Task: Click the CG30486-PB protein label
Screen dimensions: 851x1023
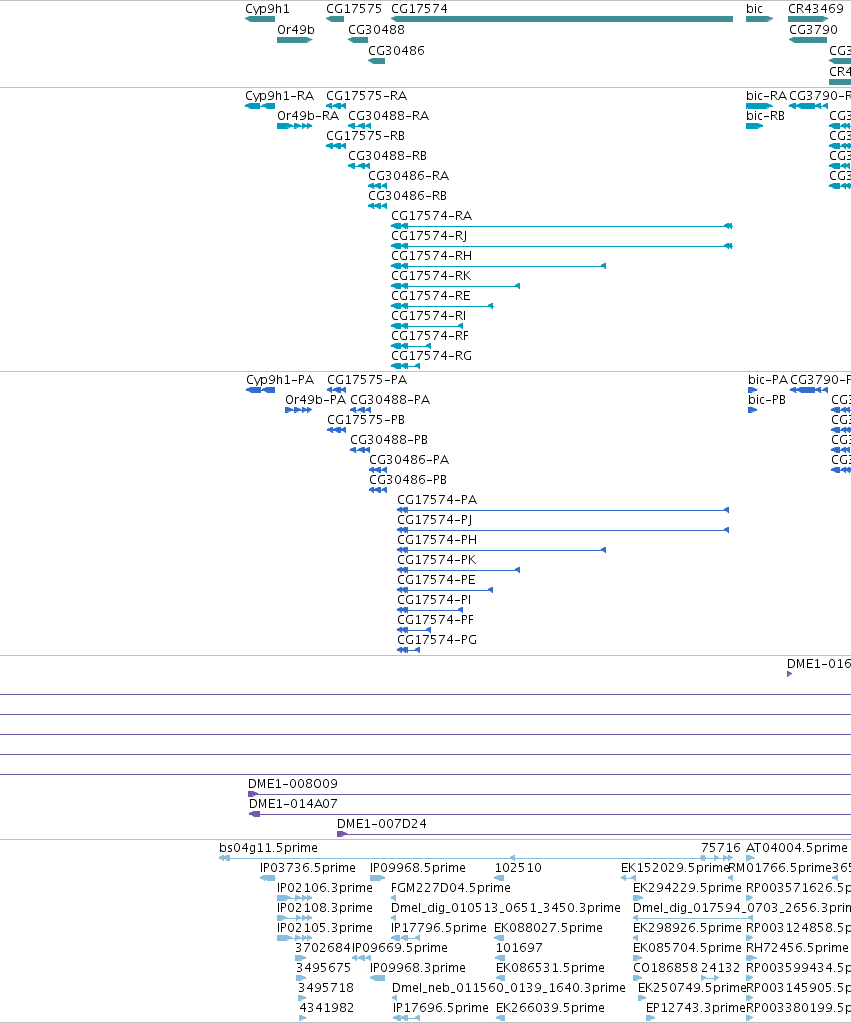Action: (x=408, y=480)
